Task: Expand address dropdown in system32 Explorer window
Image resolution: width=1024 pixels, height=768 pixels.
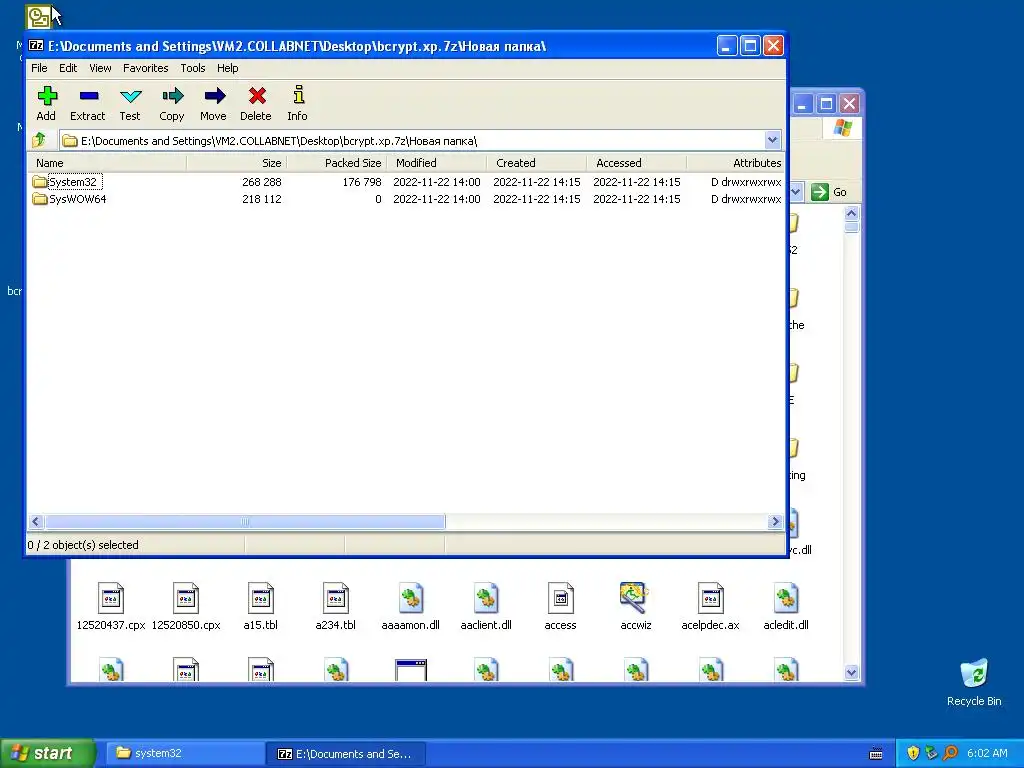Action: click(x=796, y=192)
